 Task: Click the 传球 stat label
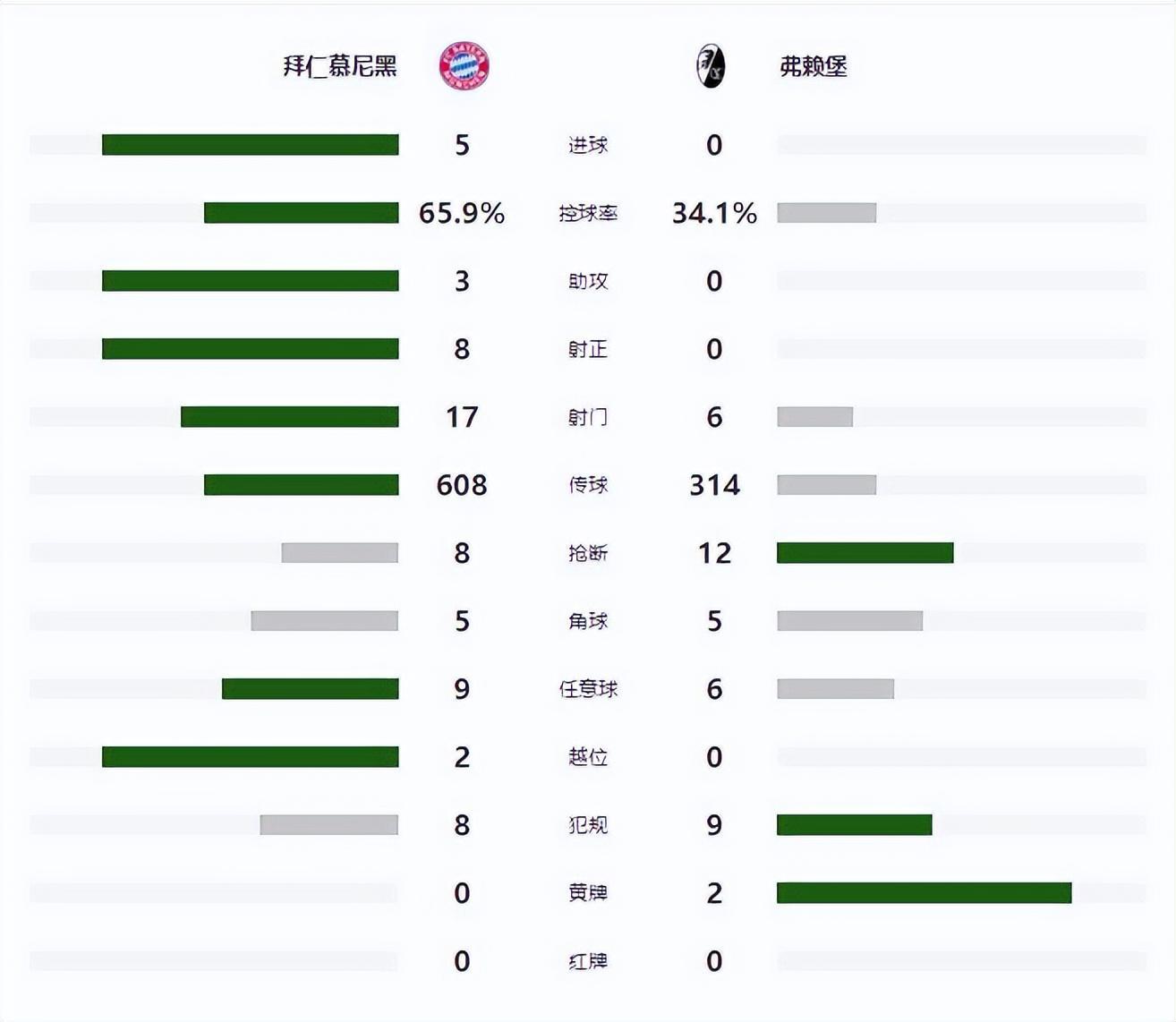(x=588, y=485)
